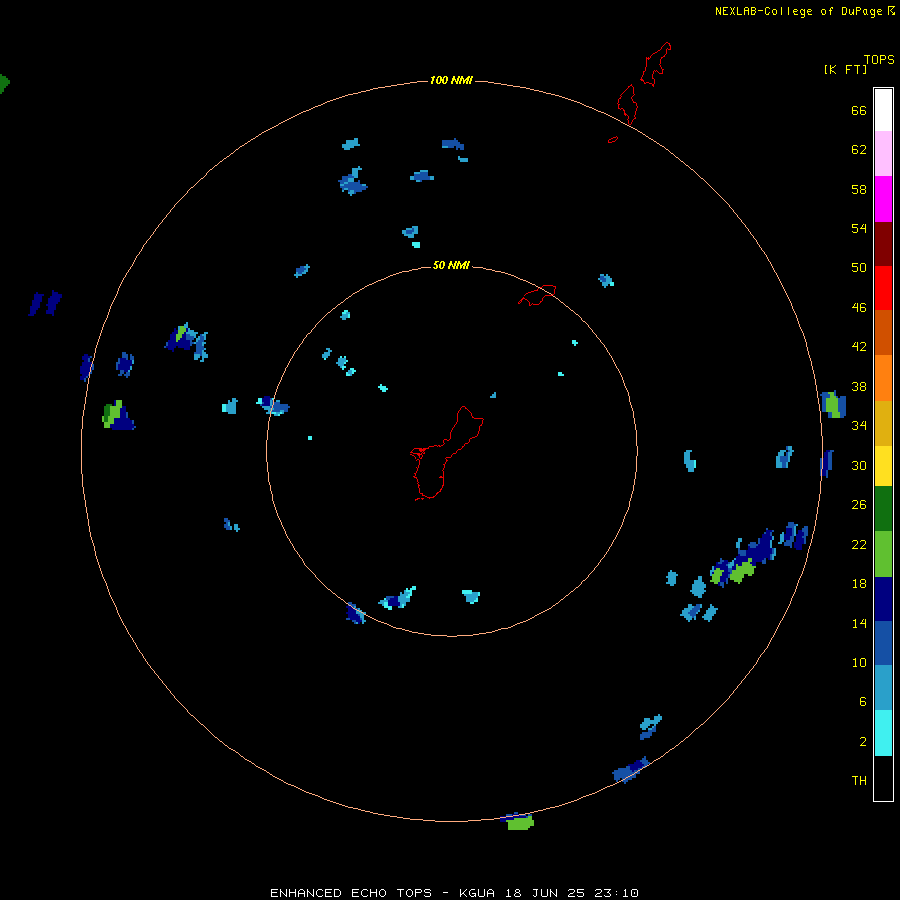Click the 66 value on the legend
This screenshot has height=900, width=900.
[x=859, y=111]
